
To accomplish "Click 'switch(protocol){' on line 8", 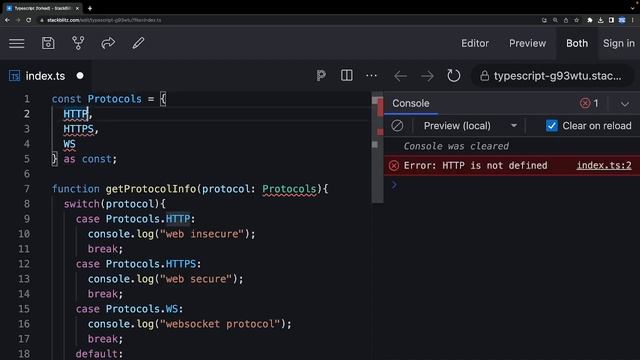I will pos(114,204).
